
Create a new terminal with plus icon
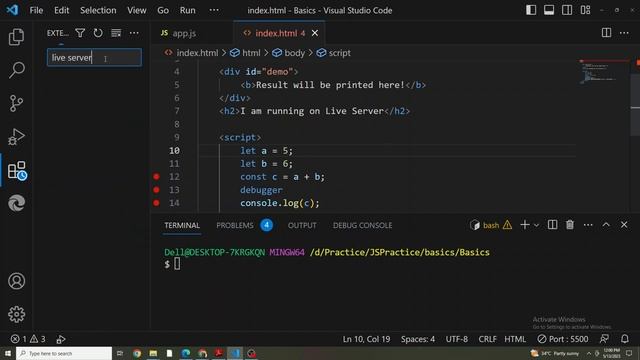pyautogui.click(x=525, y=225)
